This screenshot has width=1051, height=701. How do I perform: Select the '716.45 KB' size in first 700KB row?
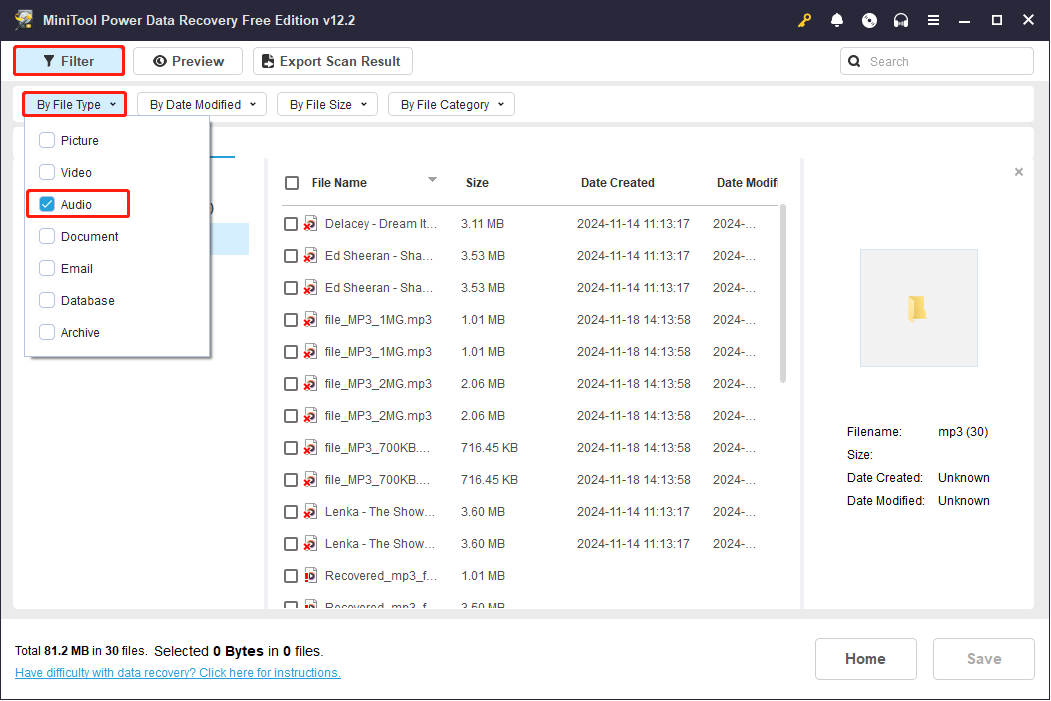[x=489, y=447]
